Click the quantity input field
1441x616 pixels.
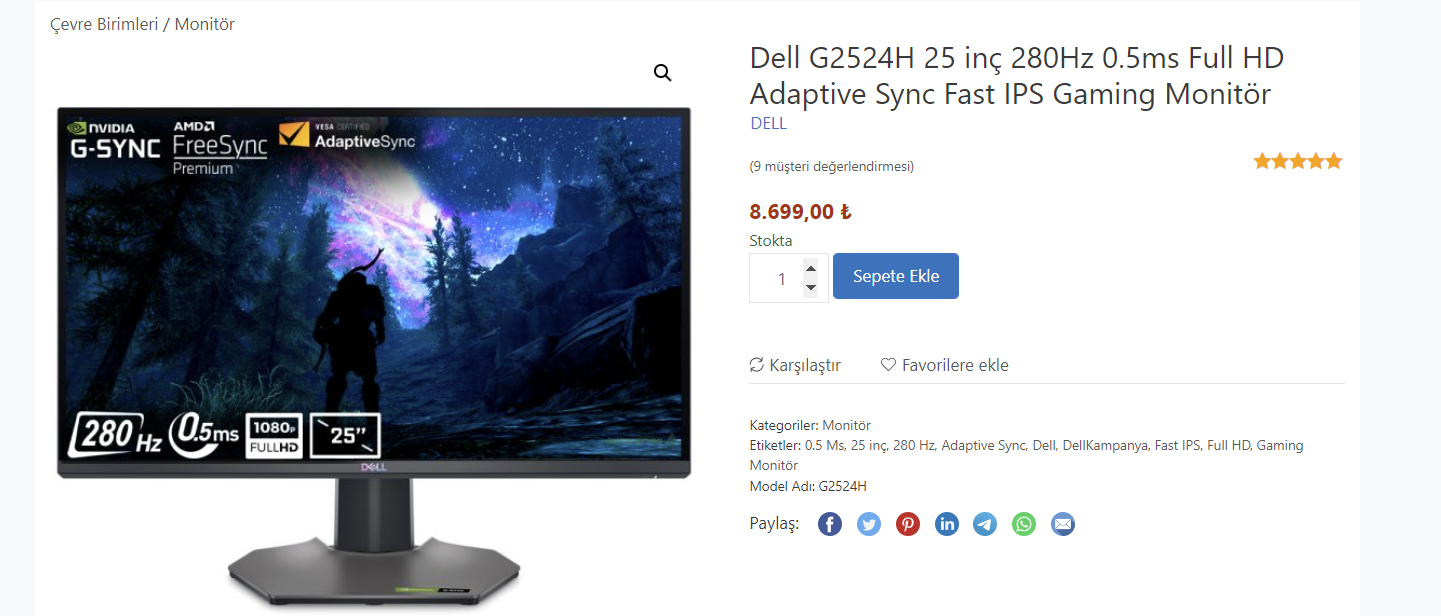point(780,278)
